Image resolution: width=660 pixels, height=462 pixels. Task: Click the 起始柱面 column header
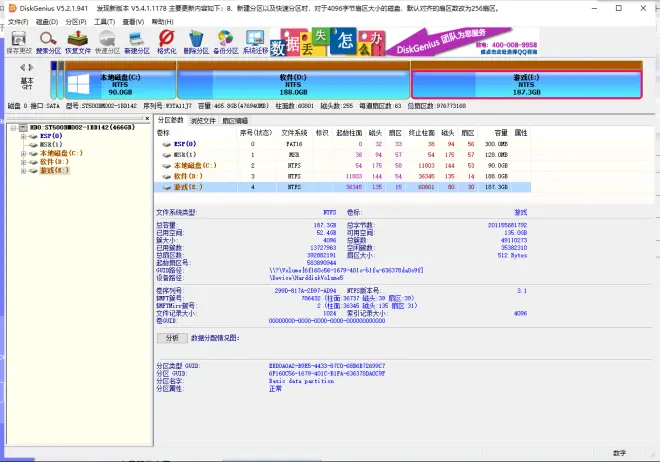(x=349, y=133)
